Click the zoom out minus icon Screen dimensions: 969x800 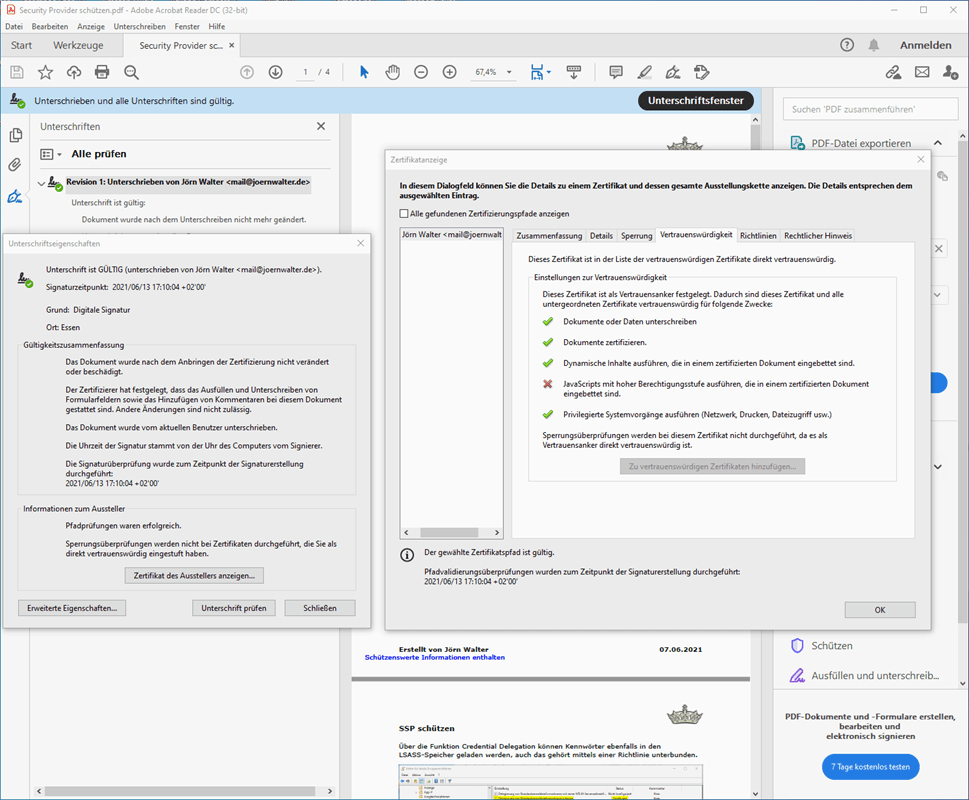(x=421, y=72)
